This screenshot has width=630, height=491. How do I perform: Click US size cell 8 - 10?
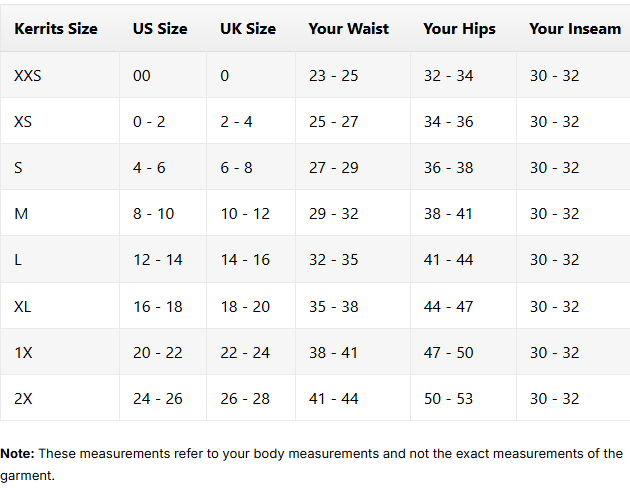tap(153, 213)
